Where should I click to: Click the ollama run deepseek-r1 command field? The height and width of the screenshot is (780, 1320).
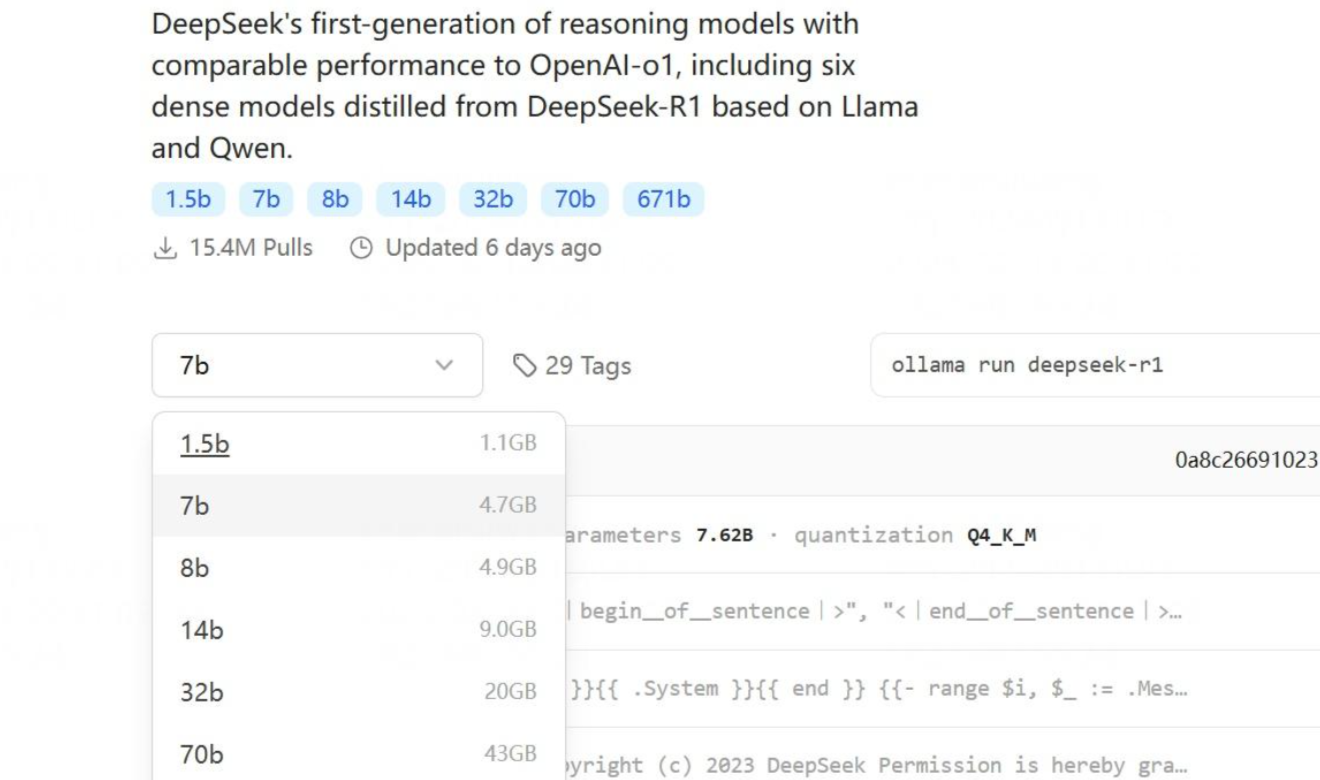pos(1095,365)
